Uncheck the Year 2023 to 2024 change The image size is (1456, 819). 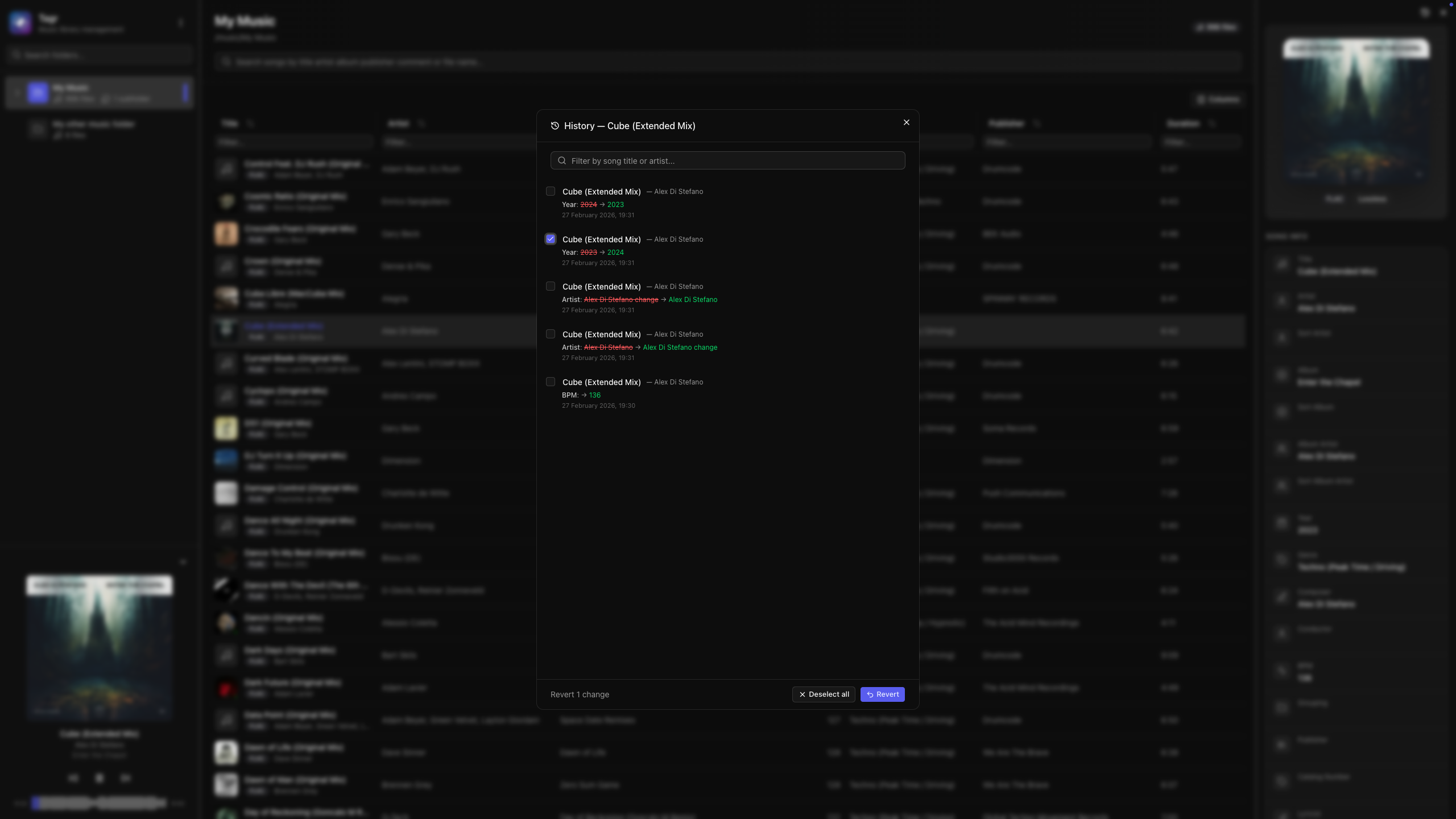pos(550,239)
